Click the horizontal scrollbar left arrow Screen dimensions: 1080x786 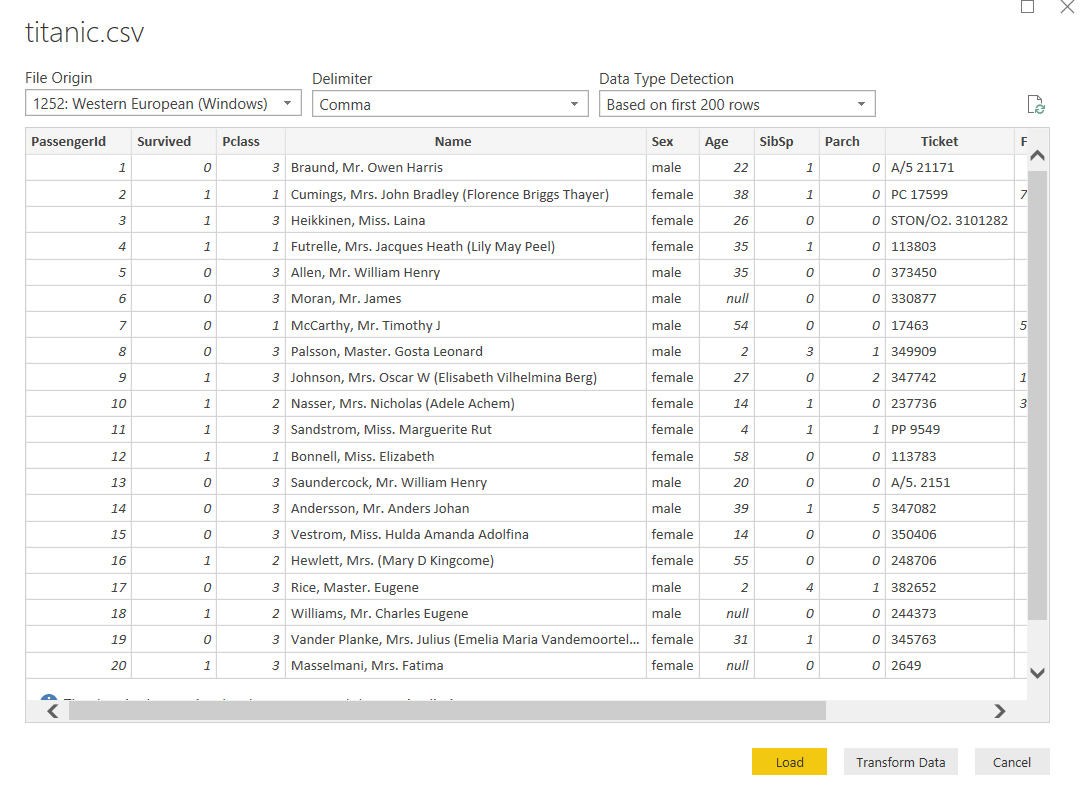tap(52, 711)
